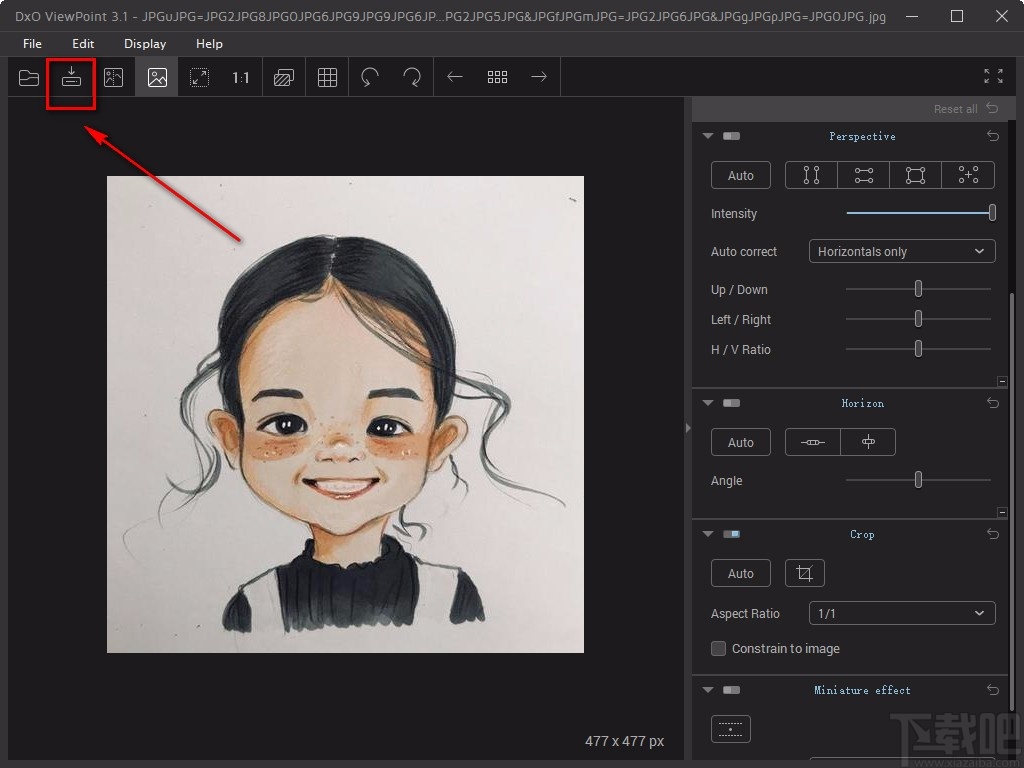Viewport: 1024px width, 768px height.
Task: Select the 8-point perspective tool
Action: pos(968,174)
